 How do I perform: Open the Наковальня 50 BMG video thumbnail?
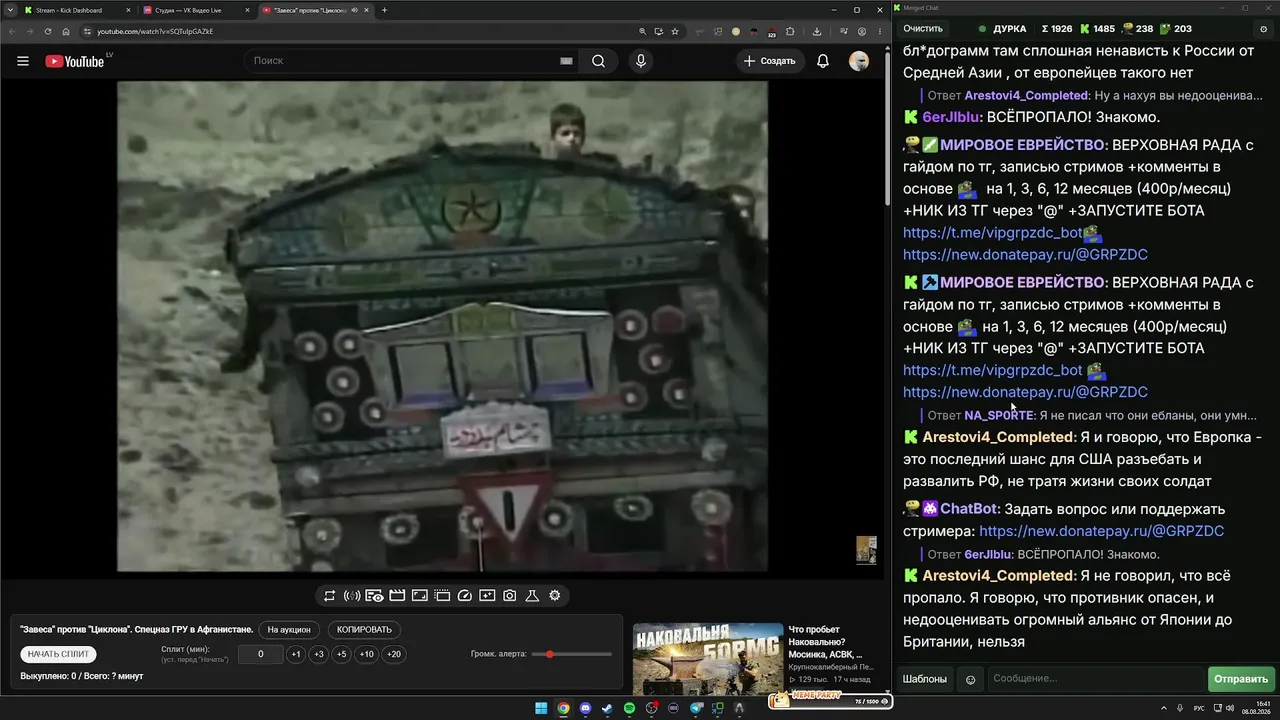[708, 658]
